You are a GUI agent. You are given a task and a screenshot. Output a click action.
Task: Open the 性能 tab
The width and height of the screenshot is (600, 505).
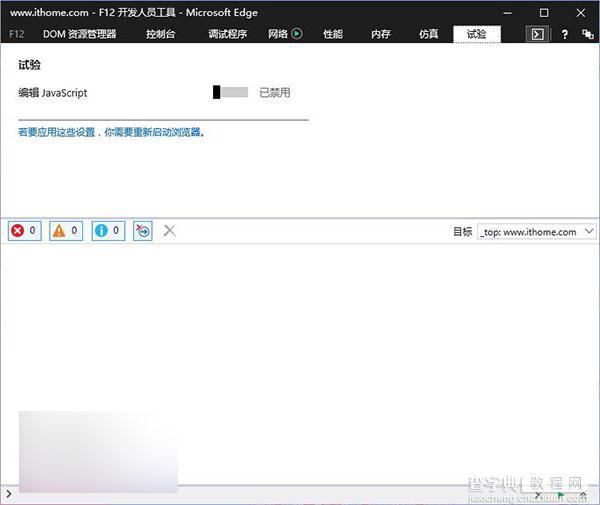(x=333, y=34)
